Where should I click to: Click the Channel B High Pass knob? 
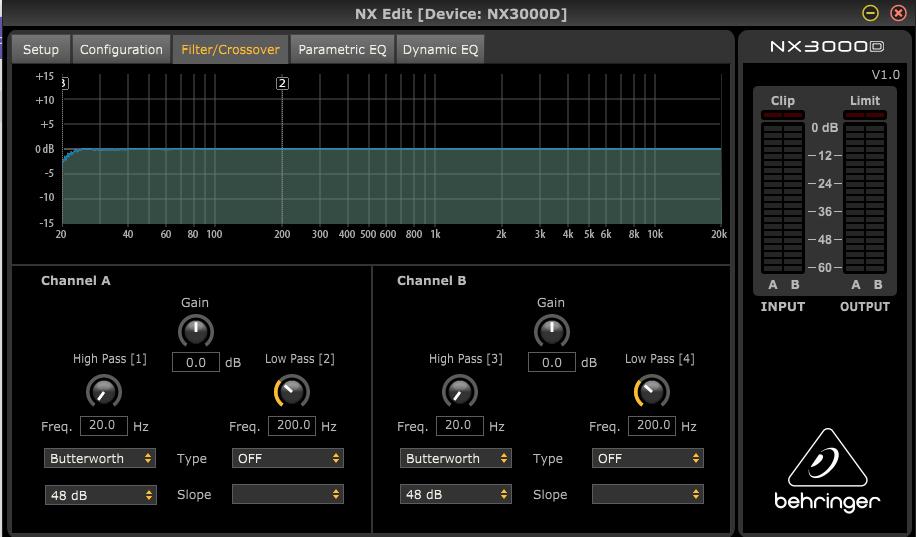(x=459, y=391)
